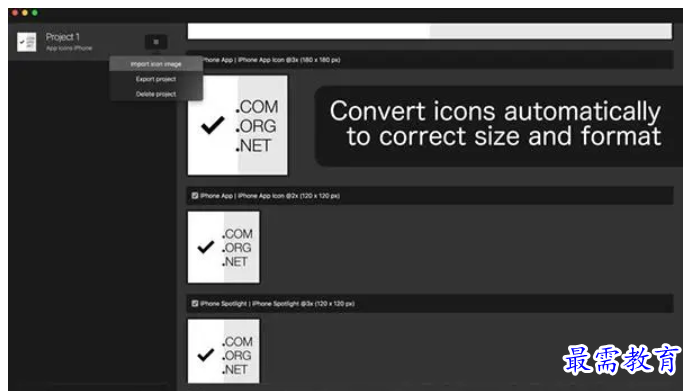Maximize window with green button
The image size is (687, 391).
click(35, 13)
